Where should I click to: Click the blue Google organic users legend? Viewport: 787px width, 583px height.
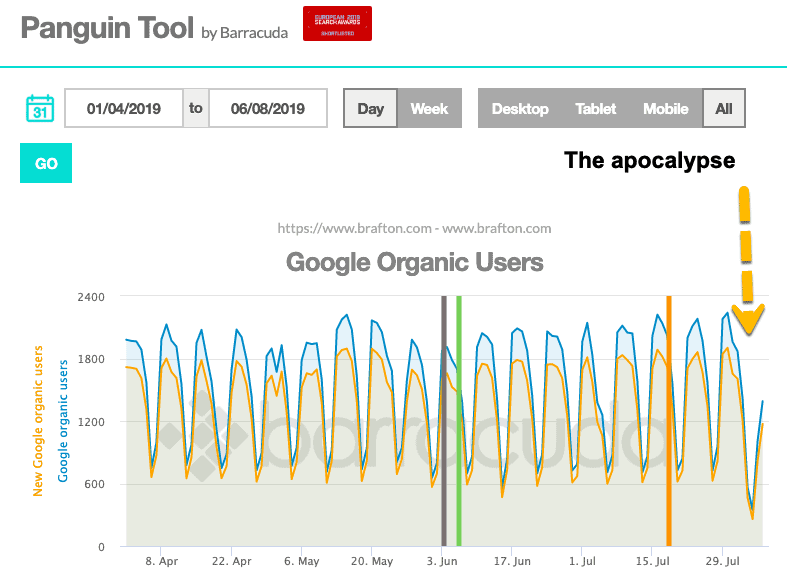click(x=63, y=421)
